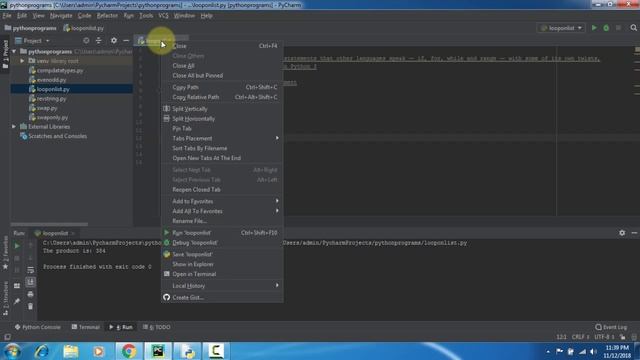Open PyCharm from the taskbar

(158, 351)
